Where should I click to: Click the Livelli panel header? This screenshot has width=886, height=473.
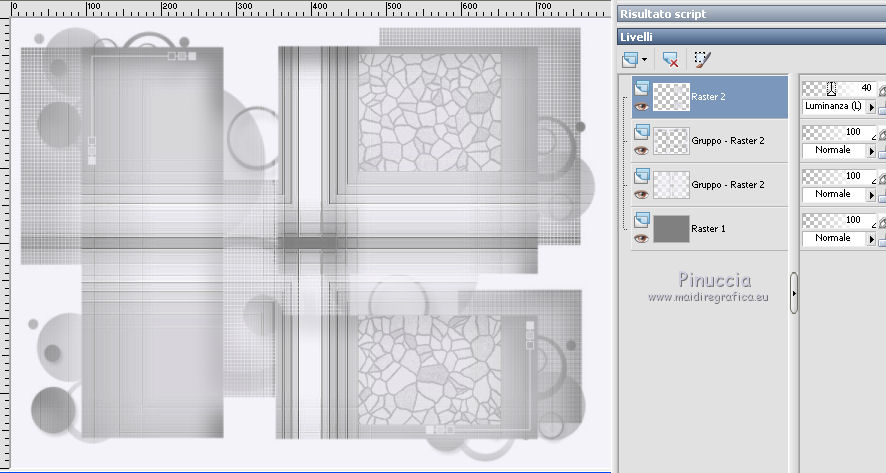point(752,37)
